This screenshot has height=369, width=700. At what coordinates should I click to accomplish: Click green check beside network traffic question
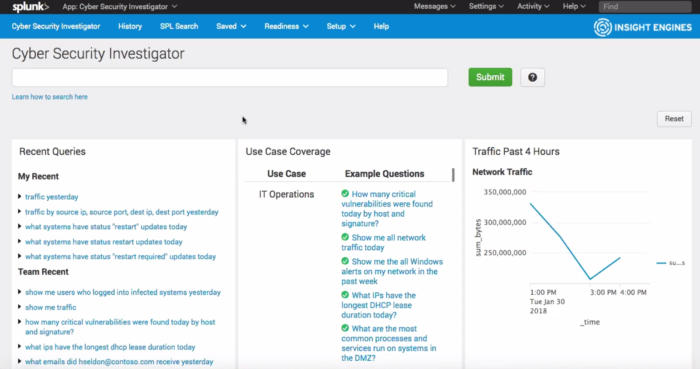345,237
